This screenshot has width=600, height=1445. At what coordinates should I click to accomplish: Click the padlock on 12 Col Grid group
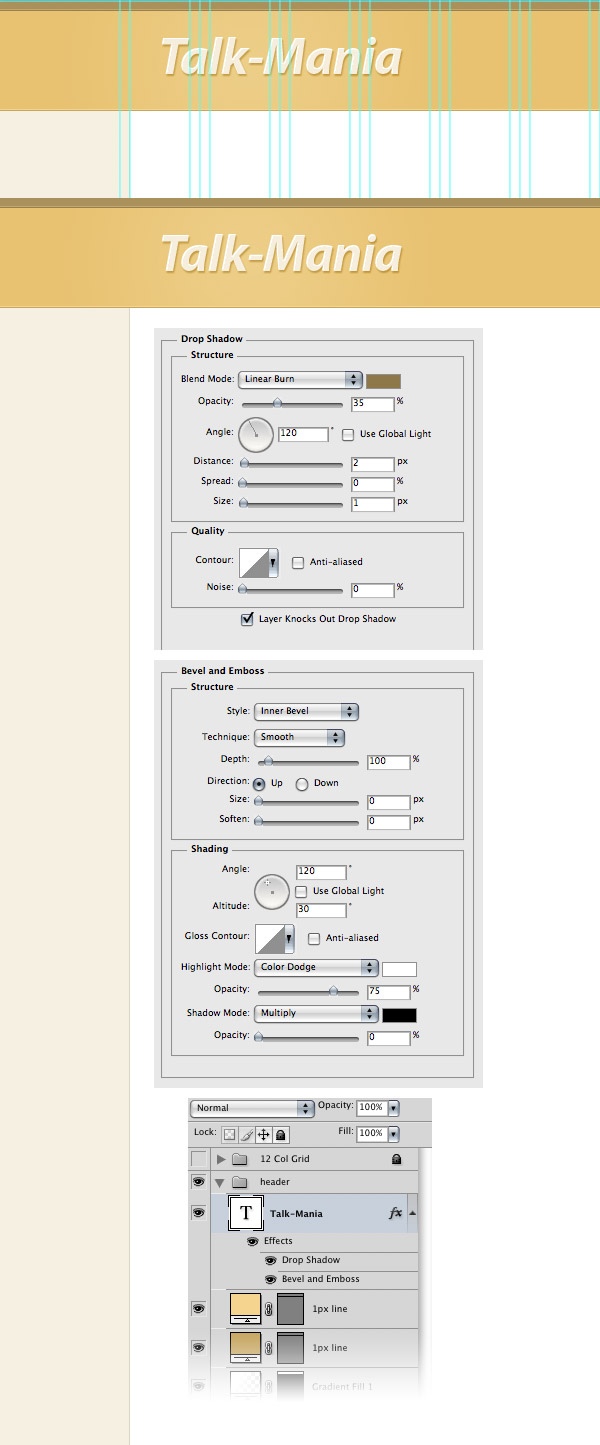[x=396, y=1159]
